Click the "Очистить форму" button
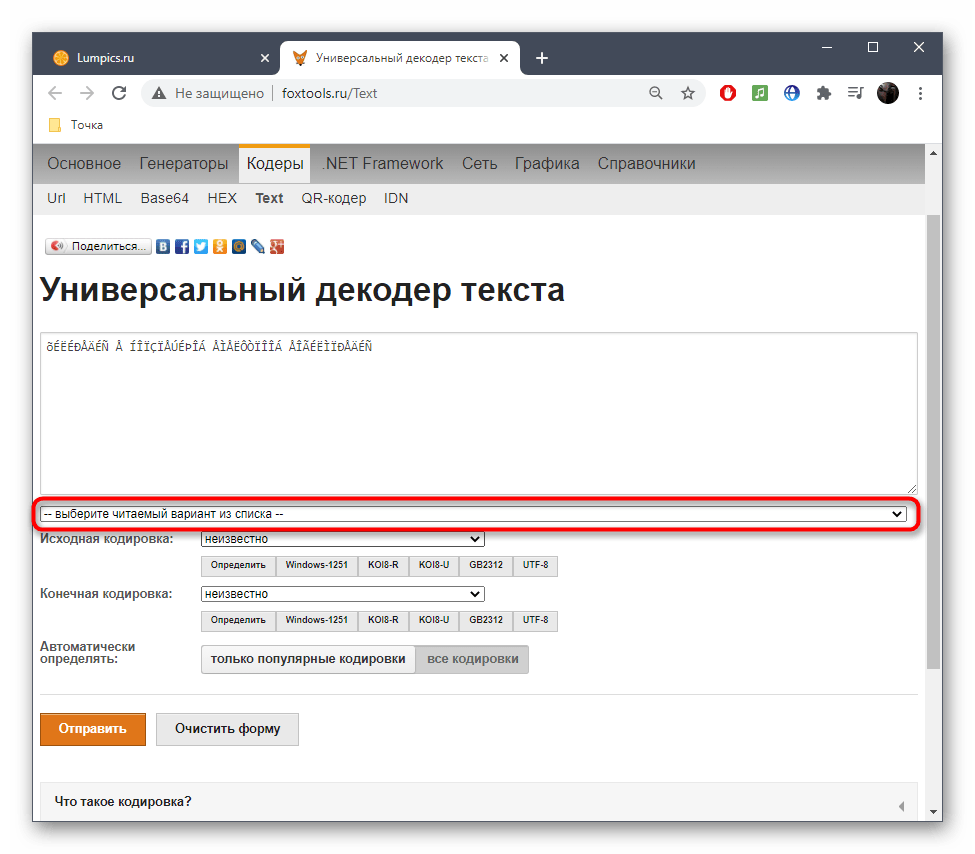975x854 pixels. [x=227, y=729]
